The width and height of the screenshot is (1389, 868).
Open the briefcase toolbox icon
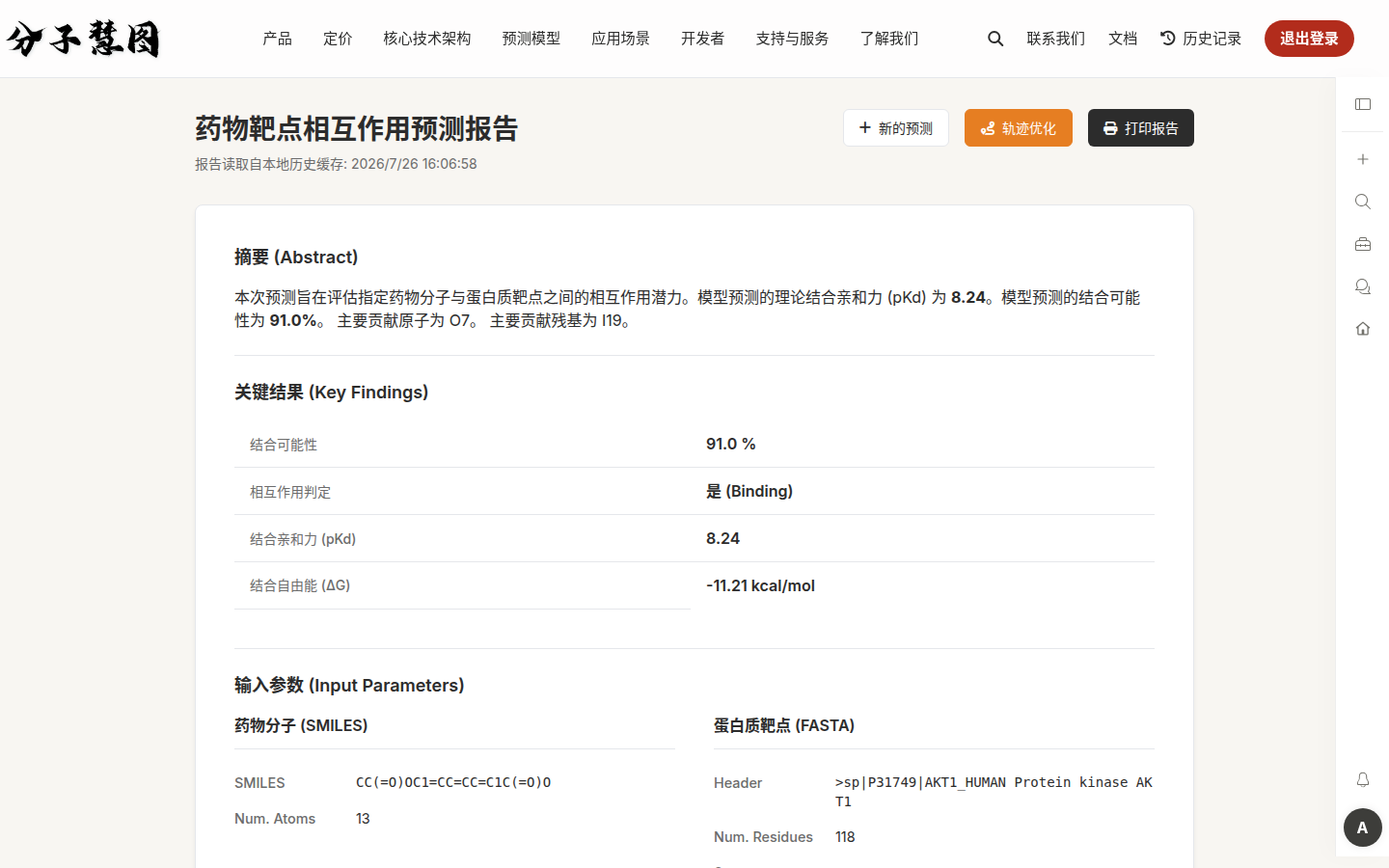[x=1363, y=244]
